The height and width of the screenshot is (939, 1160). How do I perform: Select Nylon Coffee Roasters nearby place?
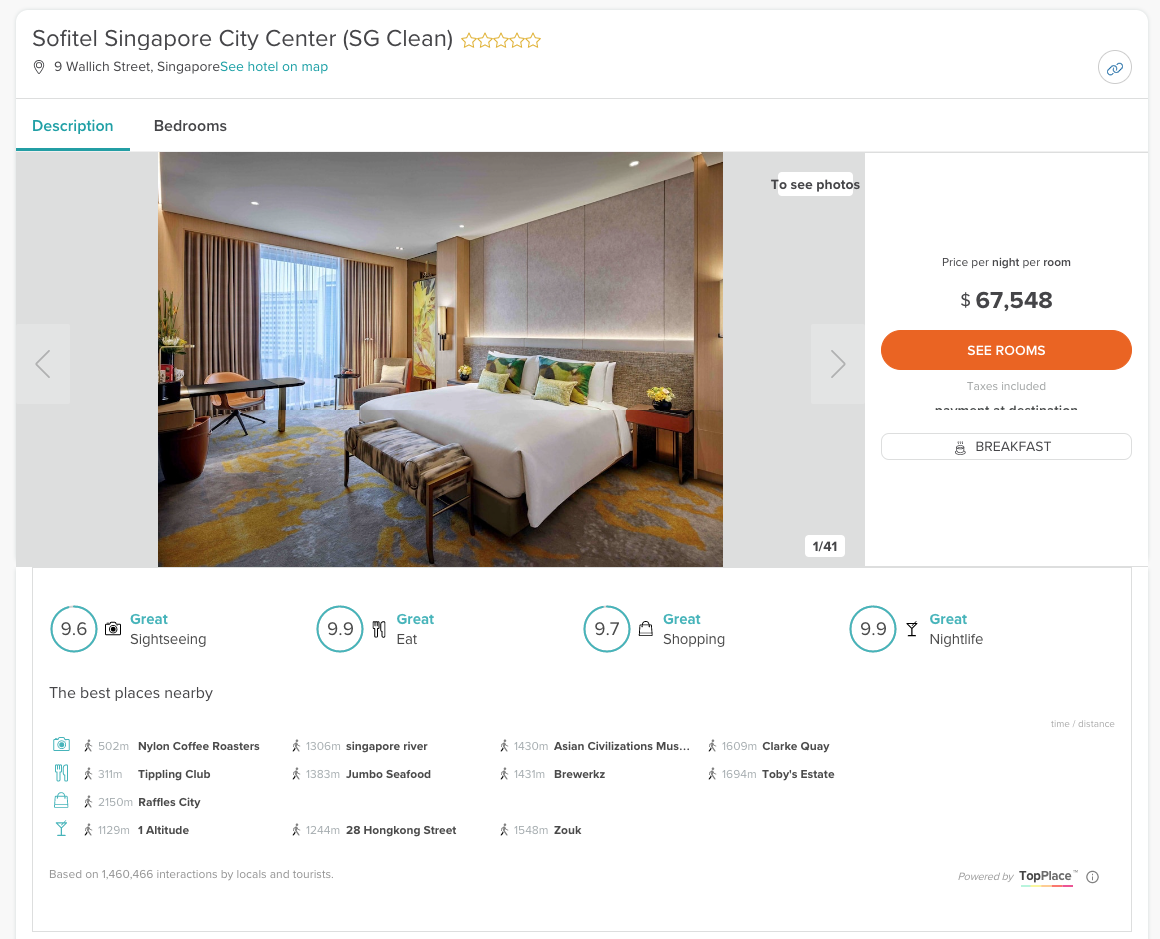198,746
